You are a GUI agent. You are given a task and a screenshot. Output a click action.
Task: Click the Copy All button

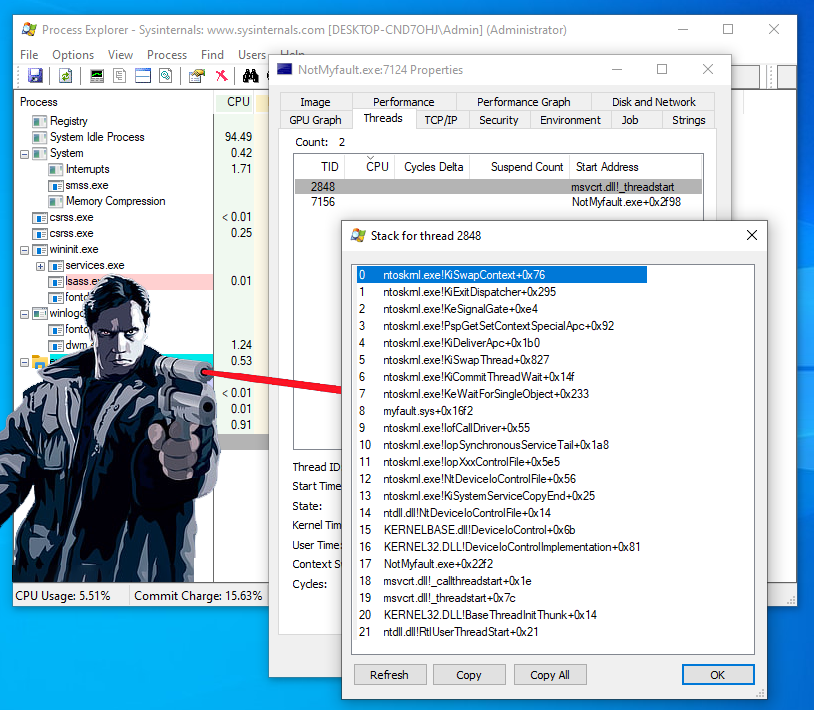point(549,675)
